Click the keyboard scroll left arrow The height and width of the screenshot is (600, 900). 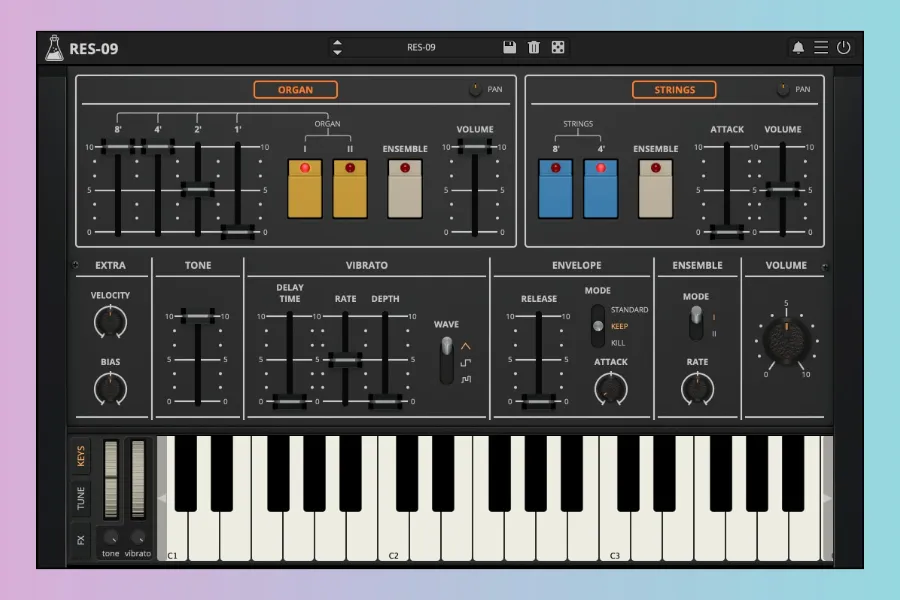click(x=162, y=498)
